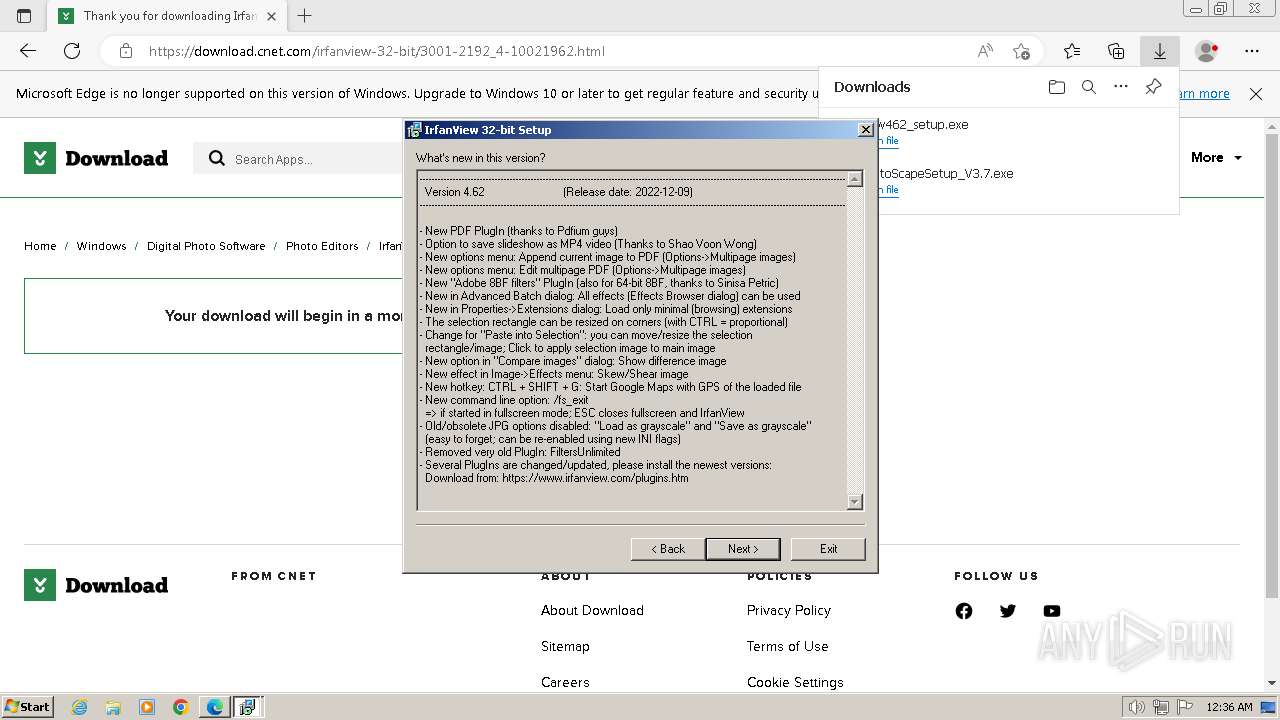This screenshot has width=1280, height=720.
Task: Open the Read aloud icon
Action: tap(985, 51)
